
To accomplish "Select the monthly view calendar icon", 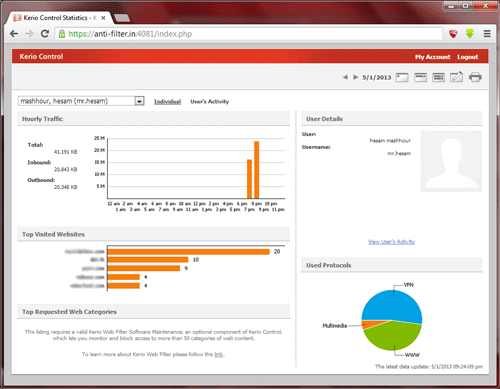I will [x=438, y=77].
